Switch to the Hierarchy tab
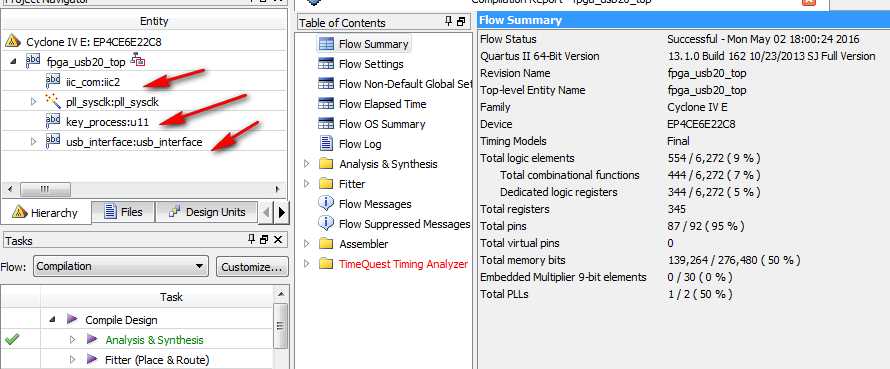This screenshot has width=890, height=369. (45, 213)
